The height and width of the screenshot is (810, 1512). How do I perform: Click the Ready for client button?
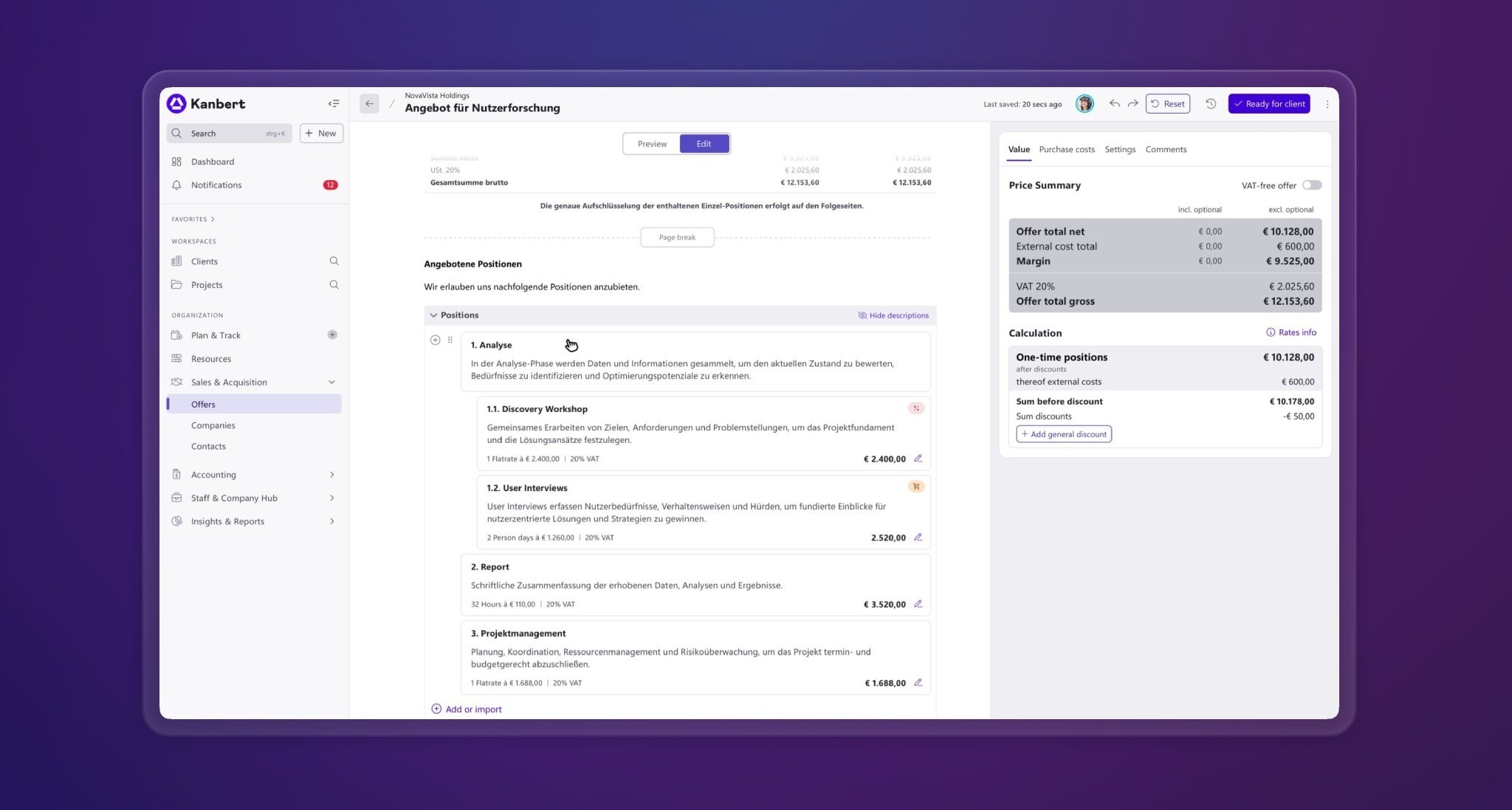[1268, 103]
